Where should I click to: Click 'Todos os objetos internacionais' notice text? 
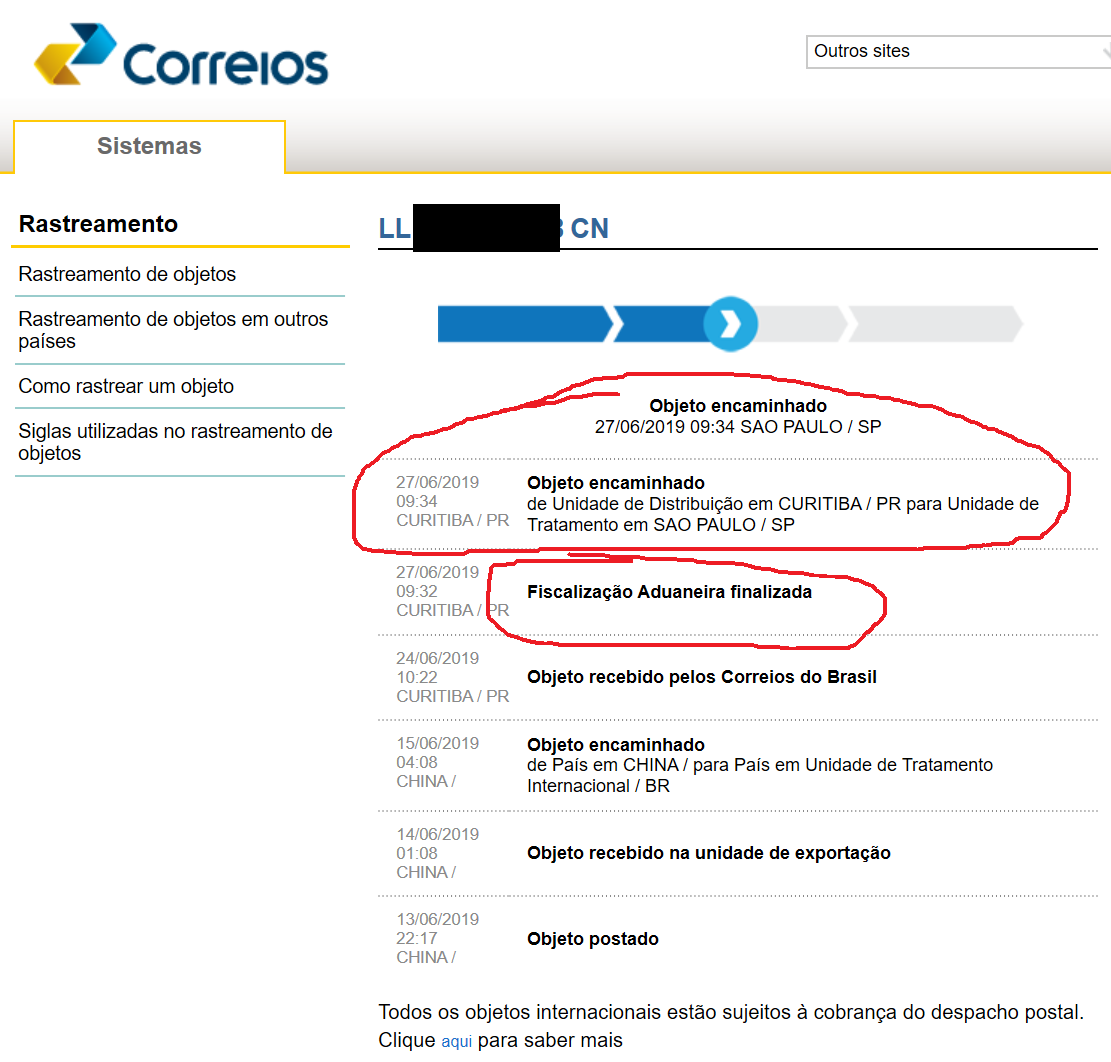731,1012
